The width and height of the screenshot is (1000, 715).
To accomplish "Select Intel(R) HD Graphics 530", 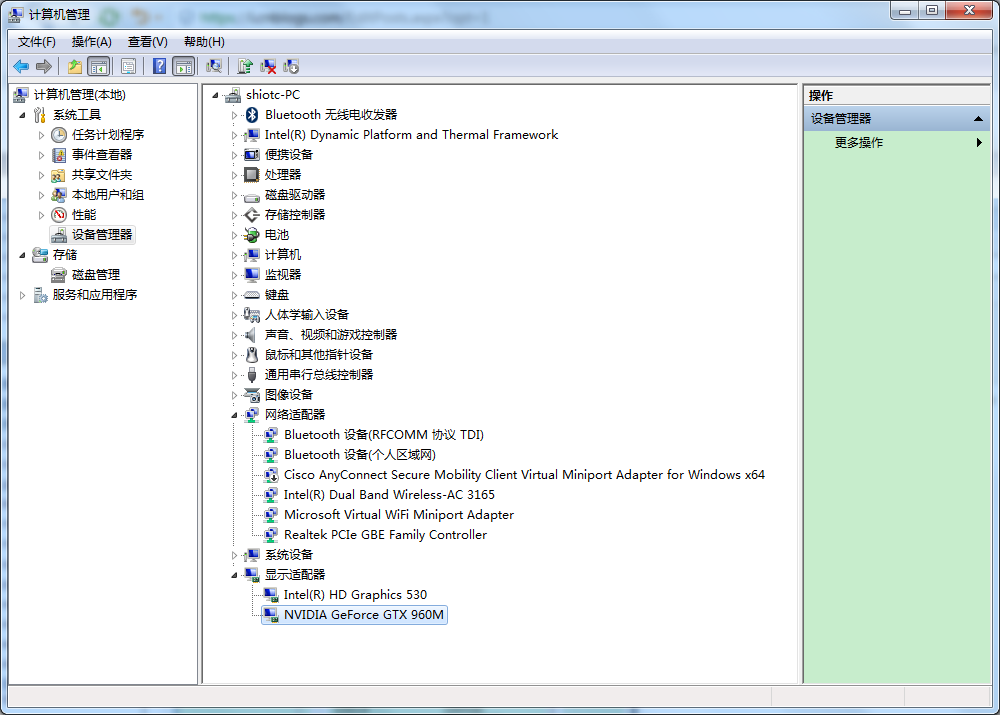I will pyautogui.click(x=355, y=594).
